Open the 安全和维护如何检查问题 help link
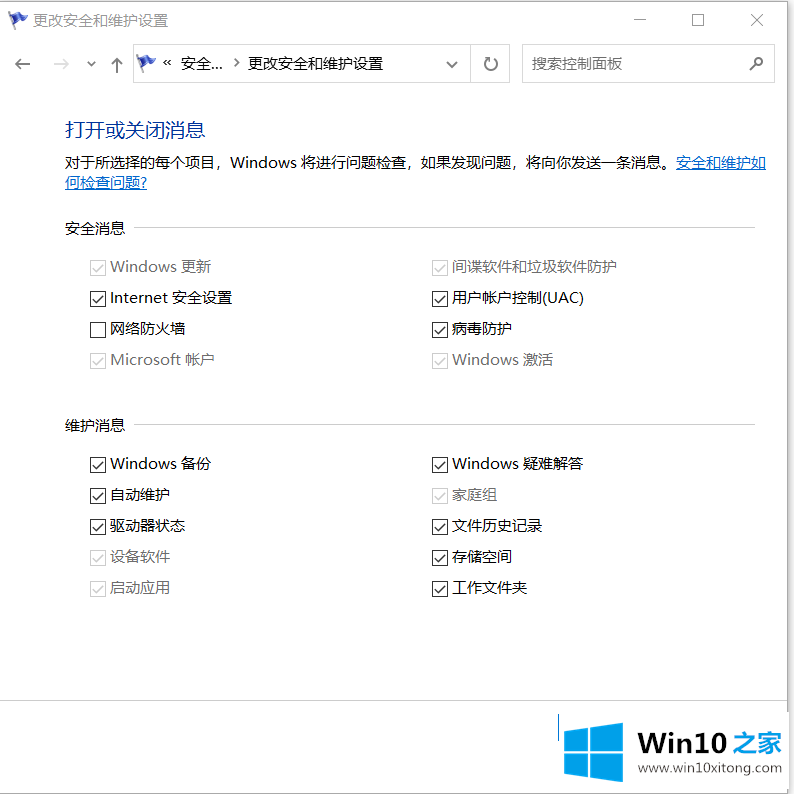The height and width of the screenshot is (794, 794). pyautogui.click(x=720, y=163)
